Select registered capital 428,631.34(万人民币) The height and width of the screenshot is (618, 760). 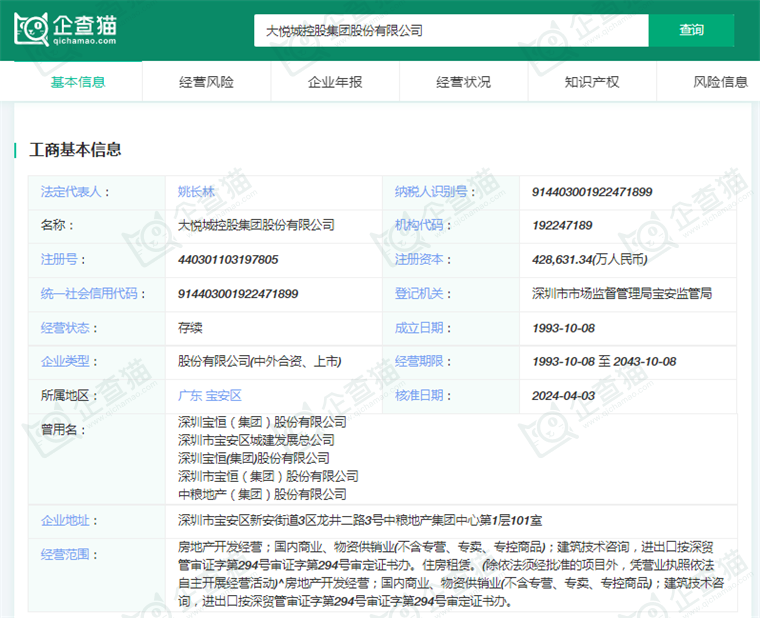point(589,260)
